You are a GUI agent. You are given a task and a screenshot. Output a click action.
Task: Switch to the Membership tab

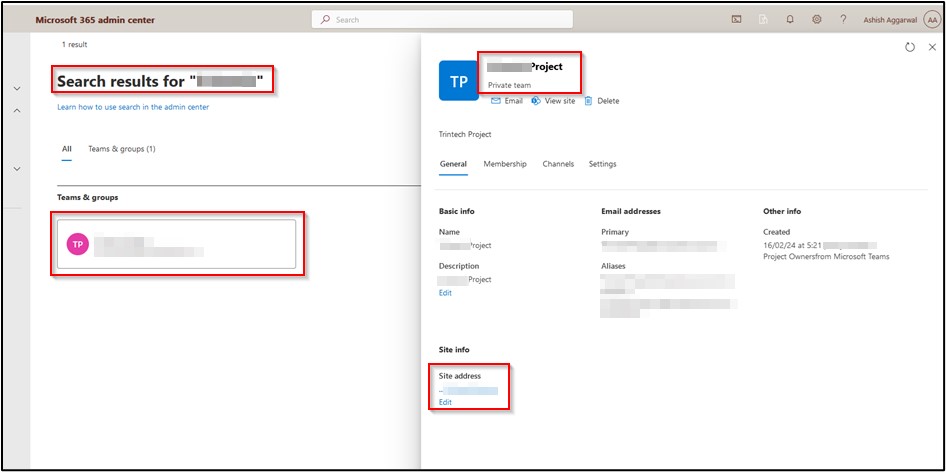click(505, 164)
